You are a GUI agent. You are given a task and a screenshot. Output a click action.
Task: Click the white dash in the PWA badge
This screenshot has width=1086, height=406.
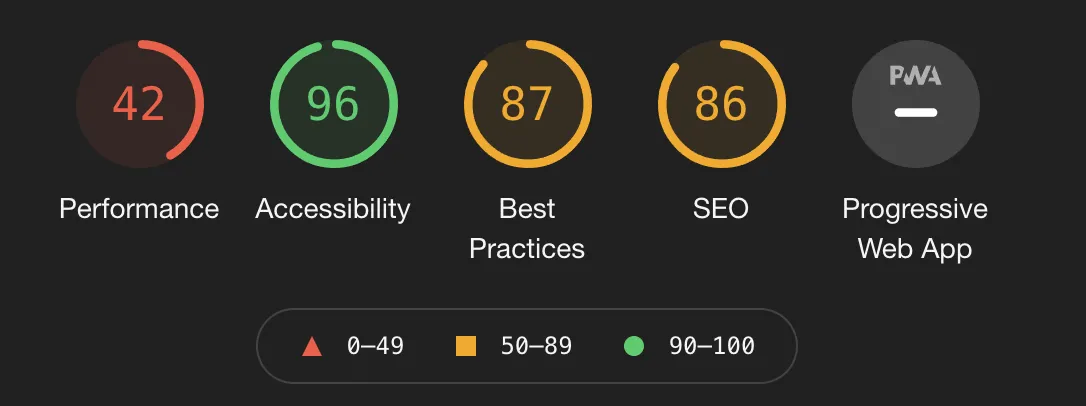point(915,112)
